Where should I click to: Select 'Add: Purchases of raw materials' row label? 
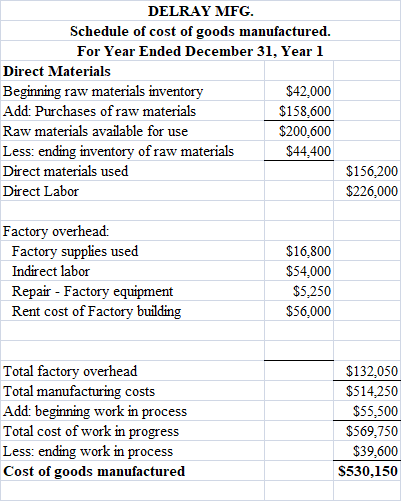click(x=99, y=111)
